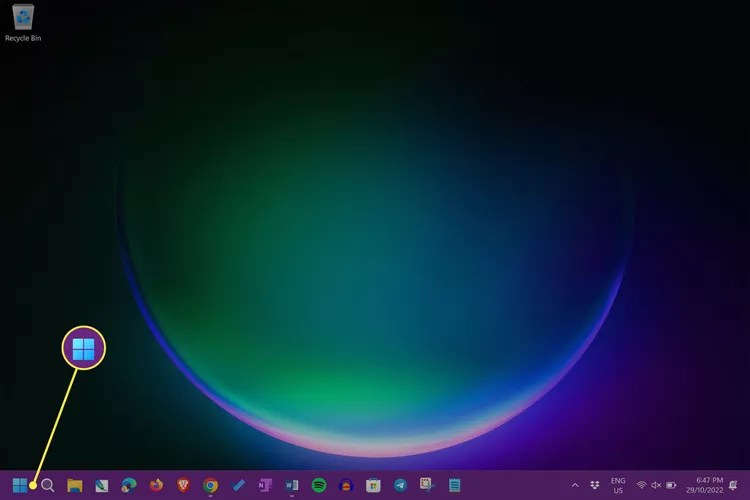Open Notepad from the taskbar
The image size is (750, 500).
454,485
